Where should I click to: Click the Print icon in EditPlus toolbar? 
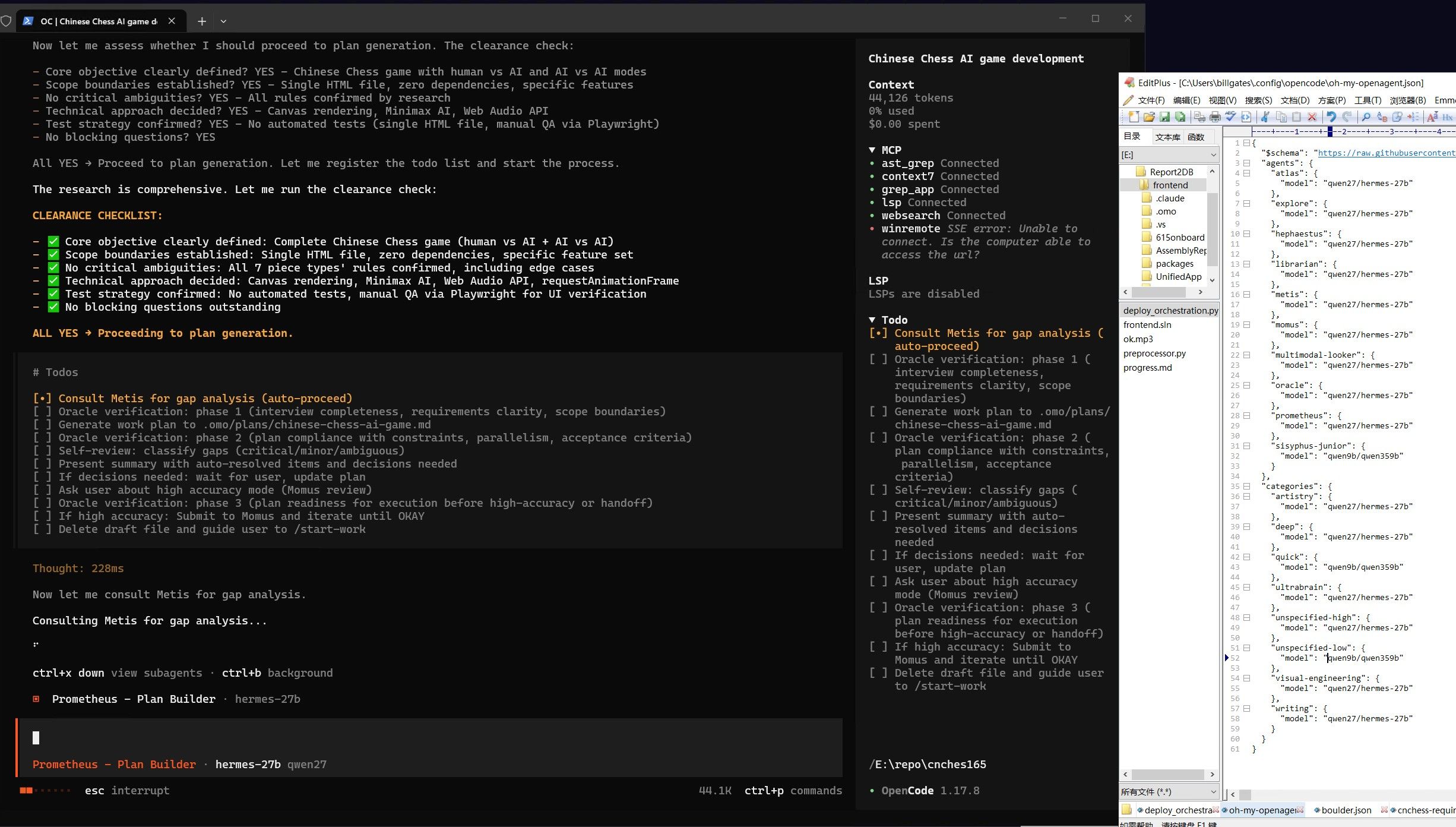pyautogui.click(x=1215, y=117)
